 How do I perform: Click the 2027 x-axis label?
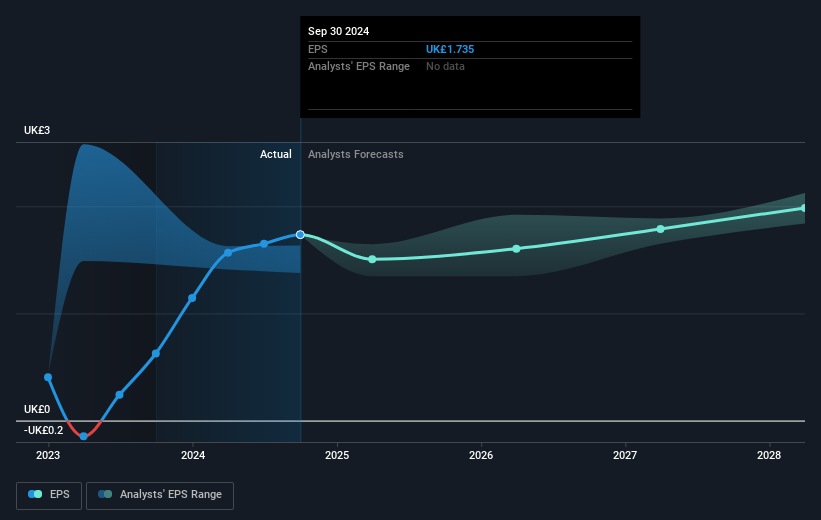point(625,455)
